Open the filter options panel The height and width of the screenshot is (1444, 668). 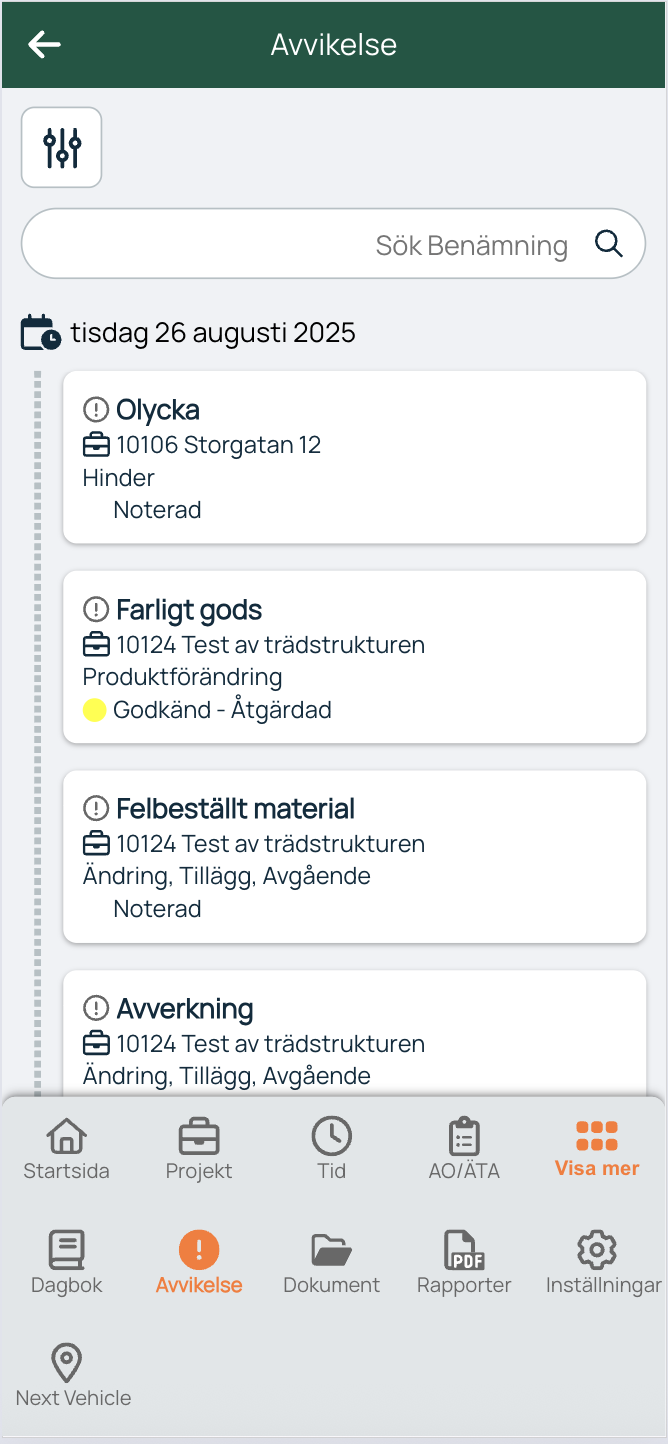coord(61,147)
